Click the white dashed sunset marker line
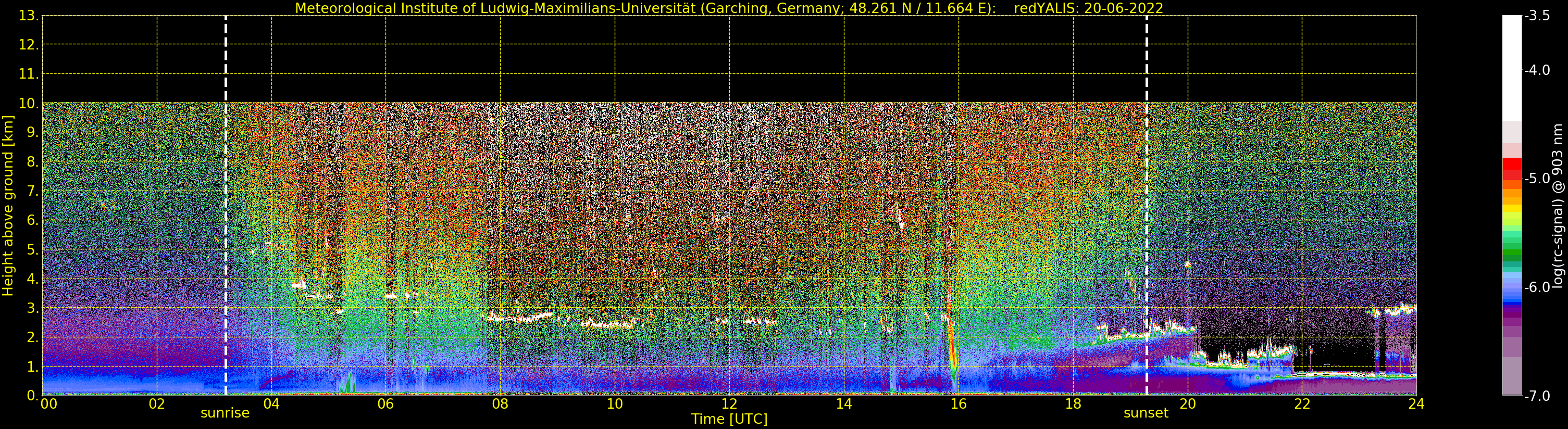This screenshot has height=429, width=1568. 1147,206
